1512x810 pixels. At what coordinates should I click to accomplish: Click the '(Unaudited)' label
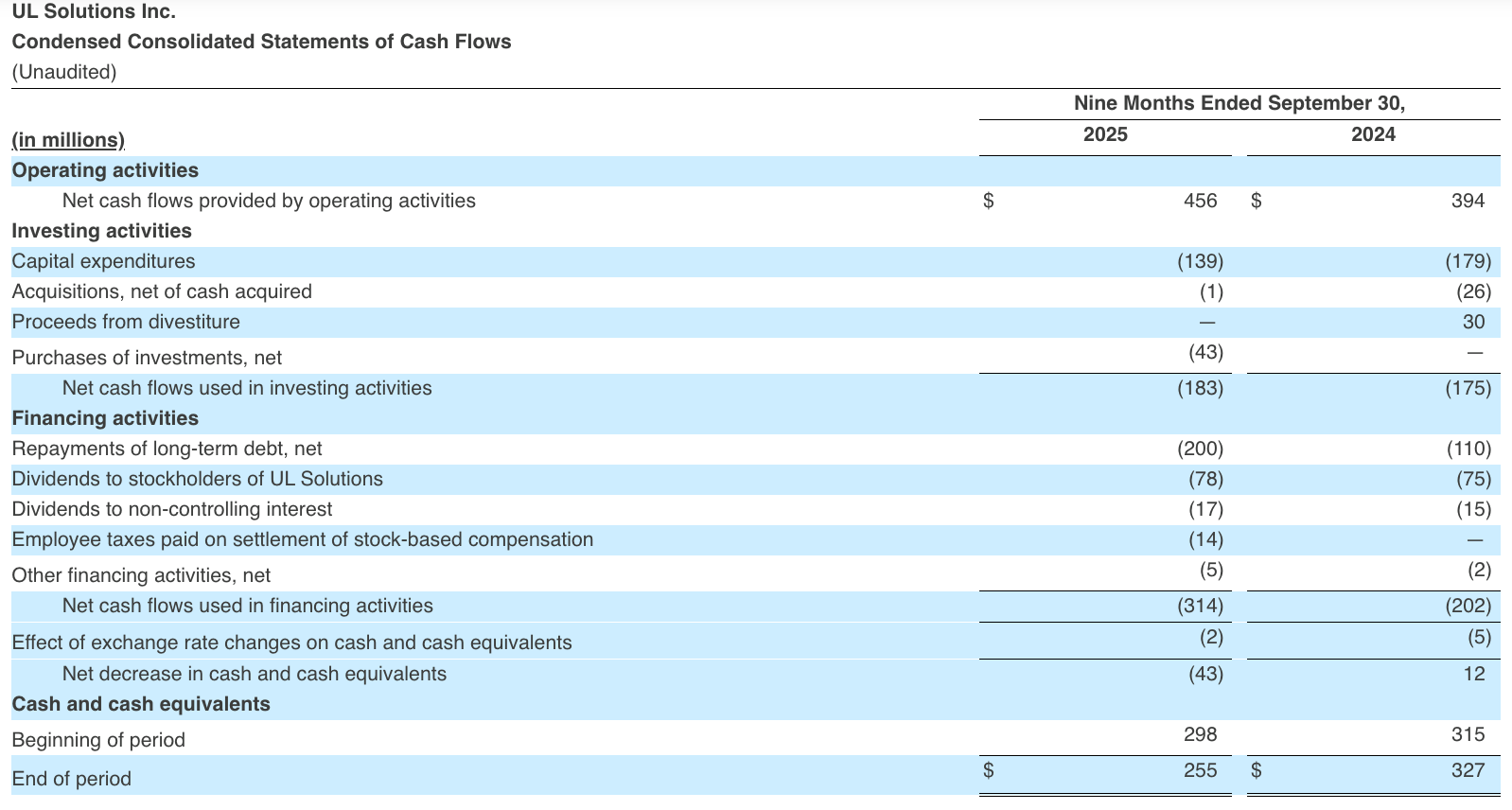pos(64,72)
